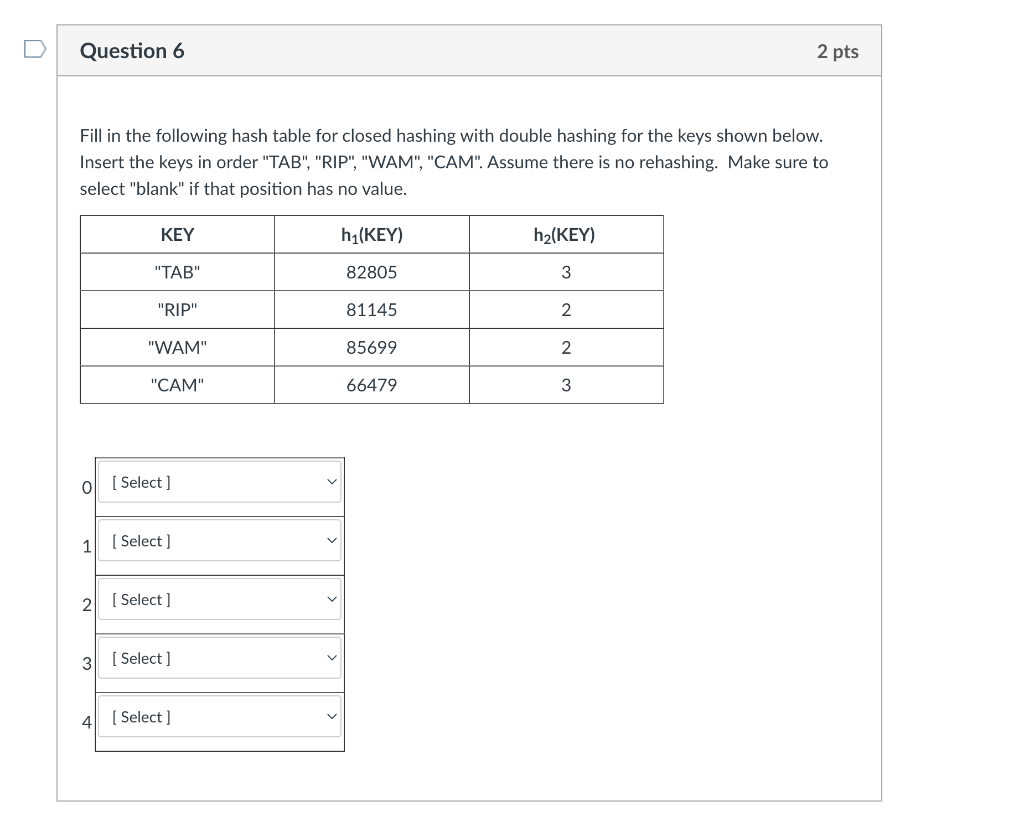Open the dropdown for hash position 0

click(x=220, y=482)
